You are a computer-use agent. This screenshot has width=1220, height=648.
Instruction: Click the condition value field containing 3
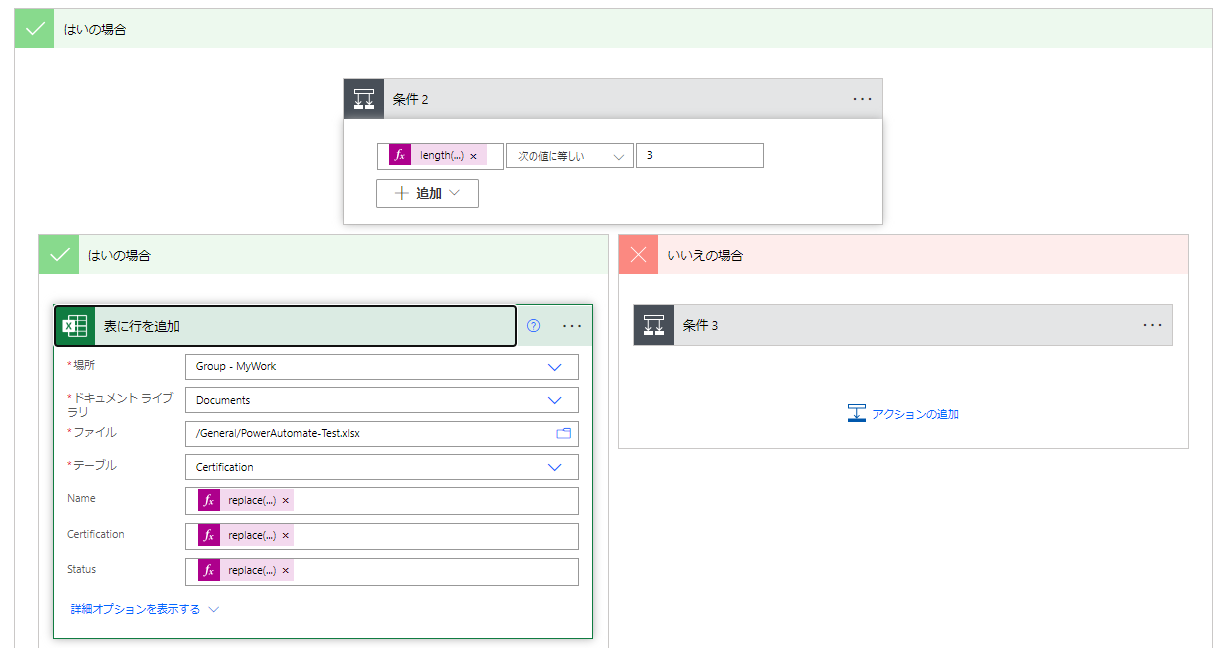coord(700,156)
